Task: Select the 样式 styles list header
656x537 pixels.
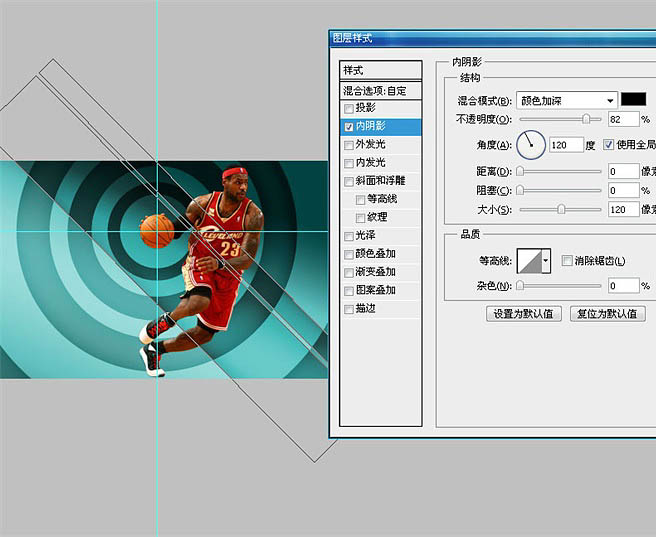Action: [x=380, y=70]
